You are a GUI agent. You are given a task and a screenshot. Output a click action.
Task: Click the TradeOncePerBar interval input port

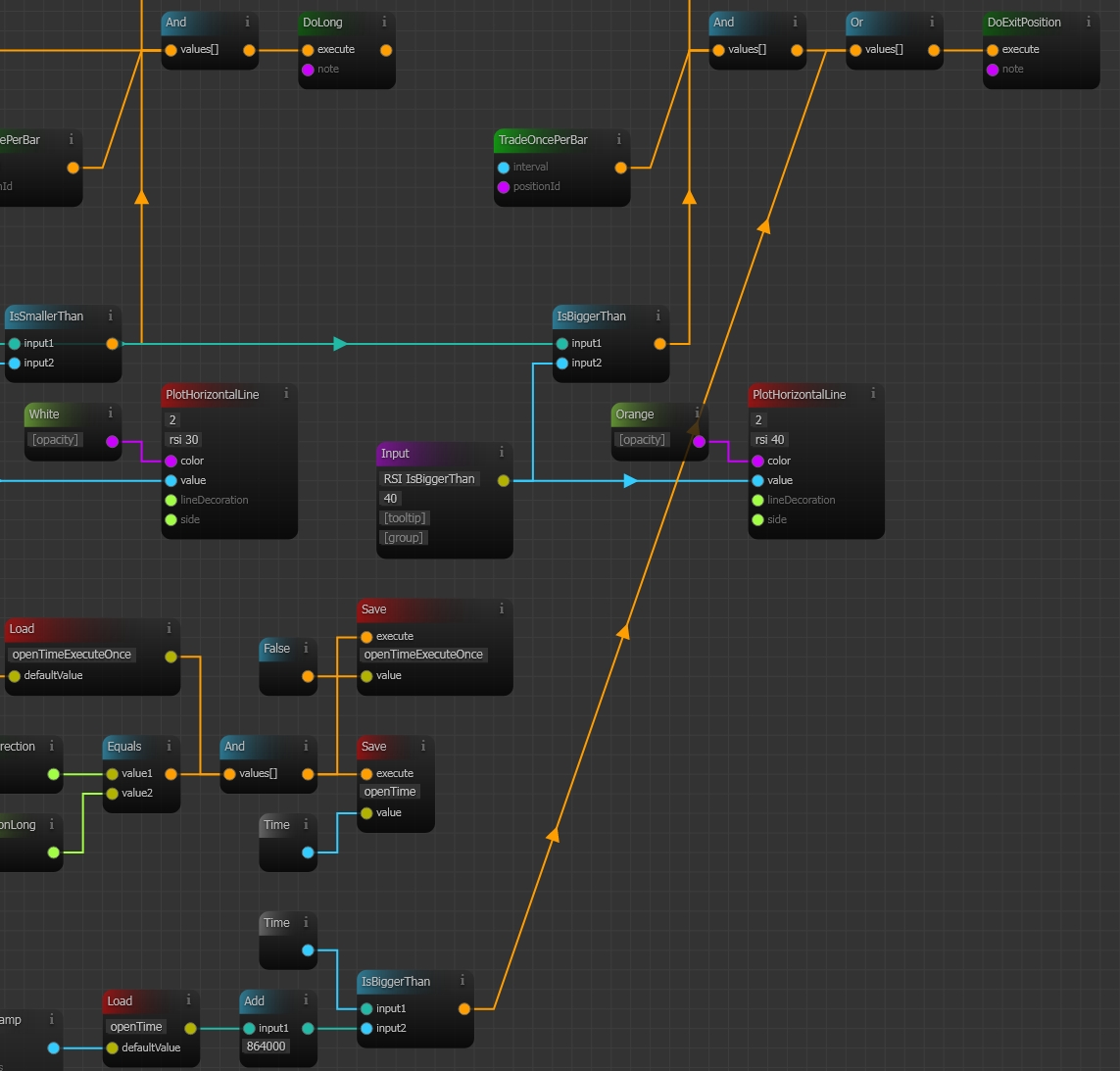coord(504,168)
